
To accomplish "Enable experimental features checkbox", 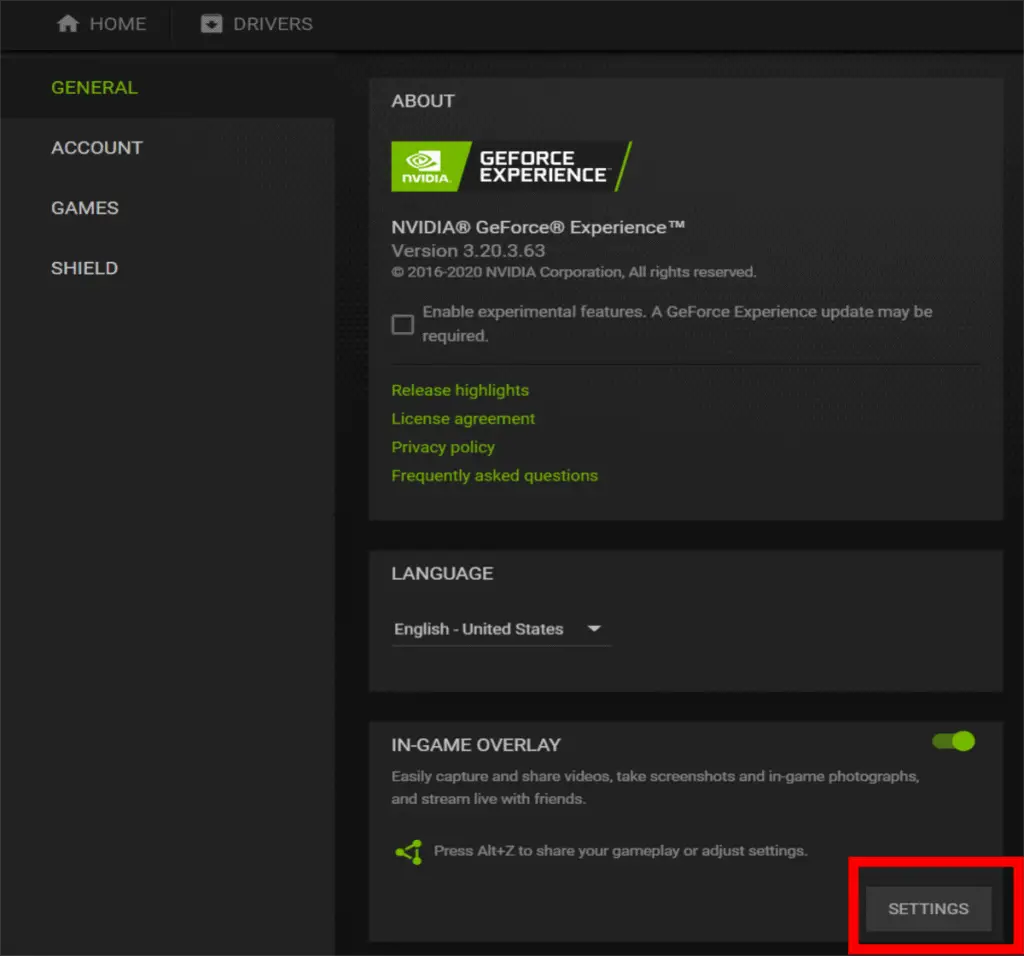I will (402, 324).
